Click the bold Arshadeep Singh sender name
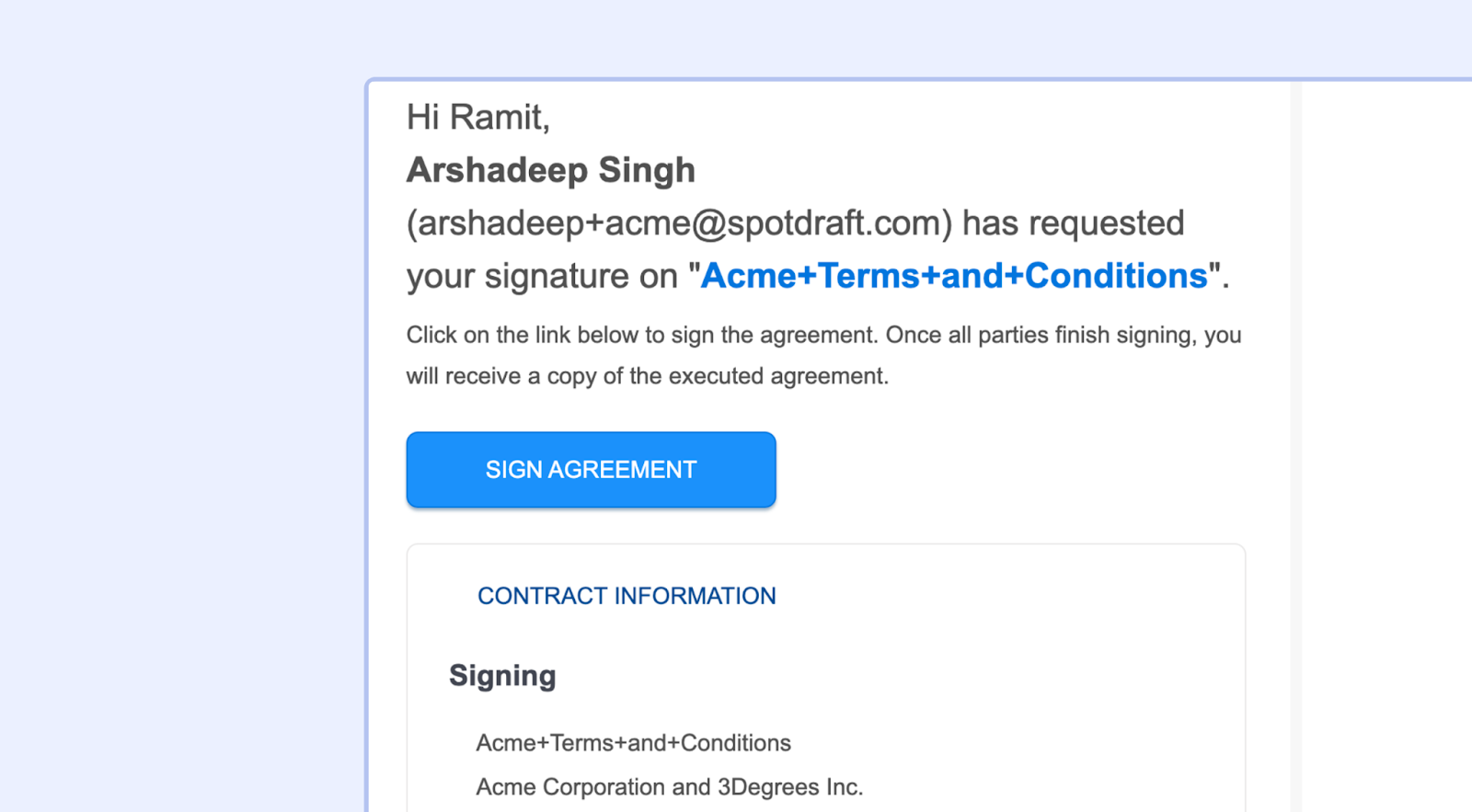The width and height of the screenshot is (1472, 812). click(x=550, y=170)
